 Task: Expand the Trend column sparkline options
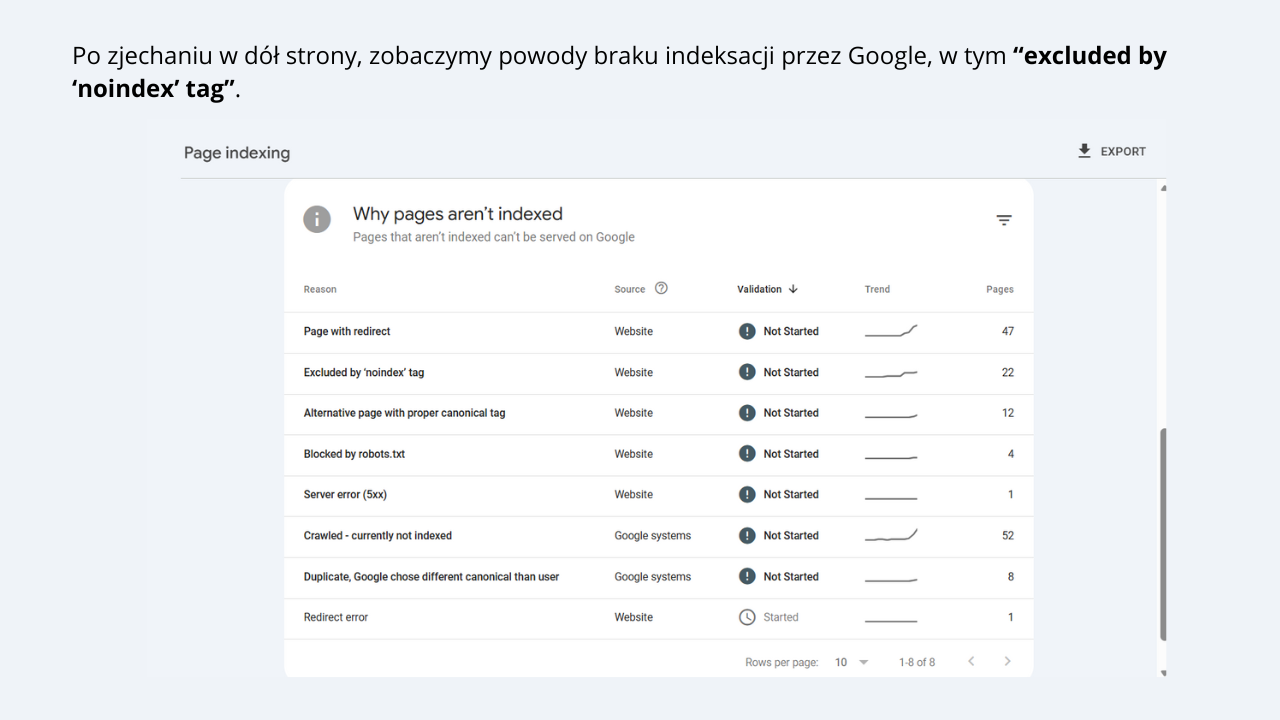[877, 289]
